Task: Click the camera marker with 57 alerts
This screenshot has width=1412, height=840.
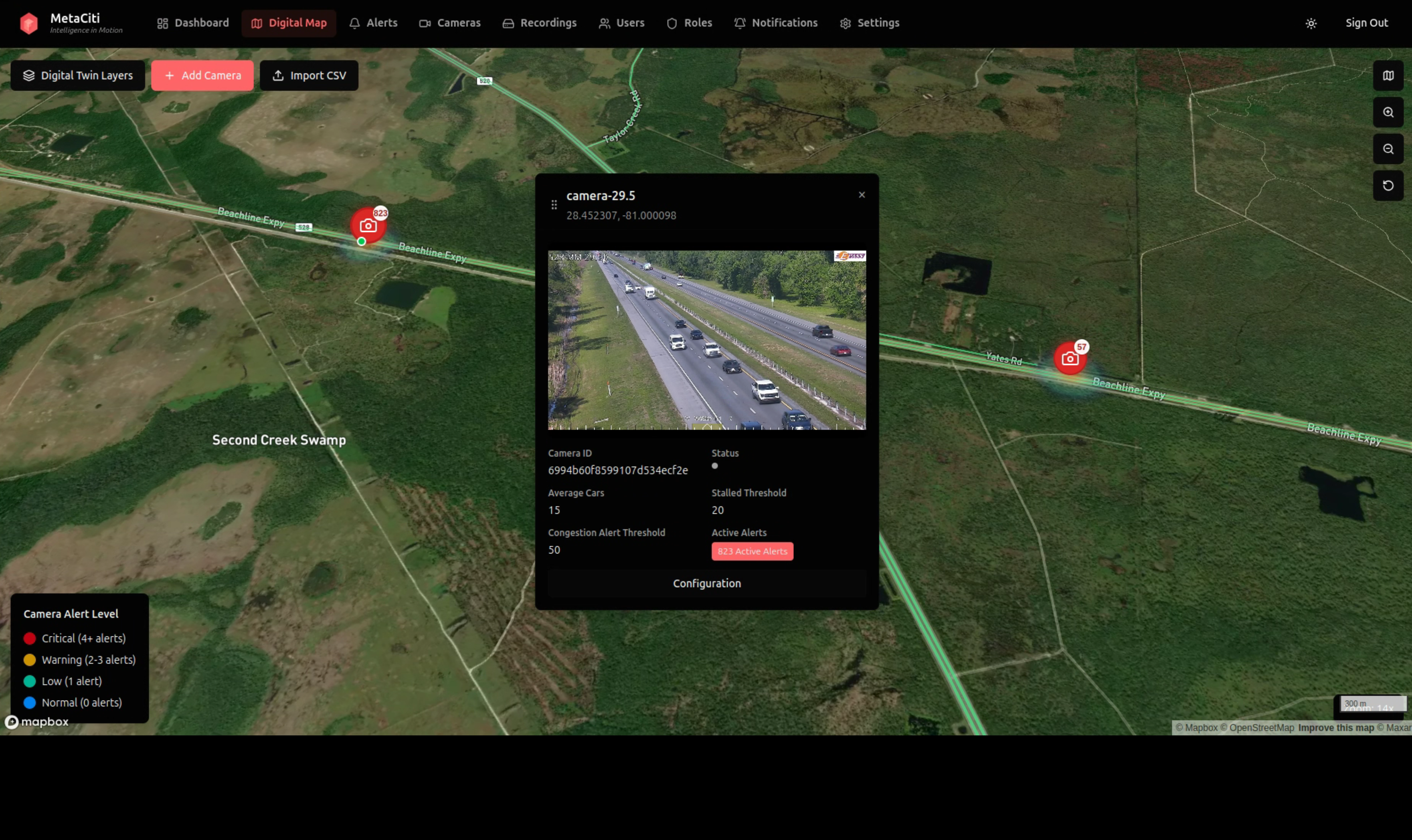Action: coord(1070,359)
